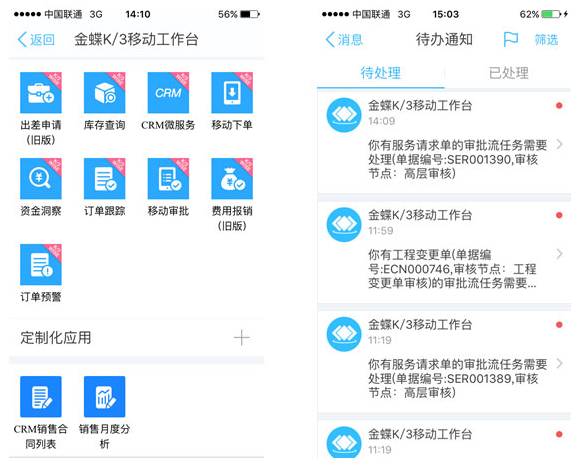Open the 出差申请(旧版) app icon
The height and width of the screenshot is (476, 575).
tap(41, 93)
